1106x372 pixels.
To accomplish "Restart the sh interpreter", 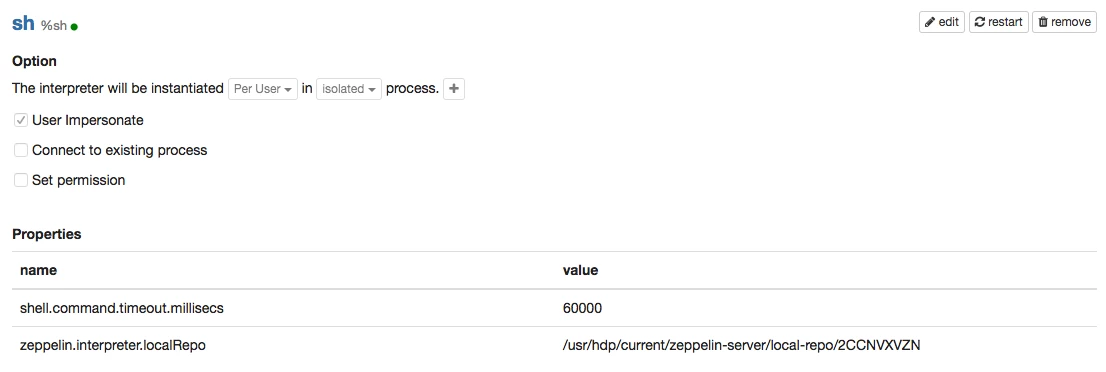I will coord(998,22).
